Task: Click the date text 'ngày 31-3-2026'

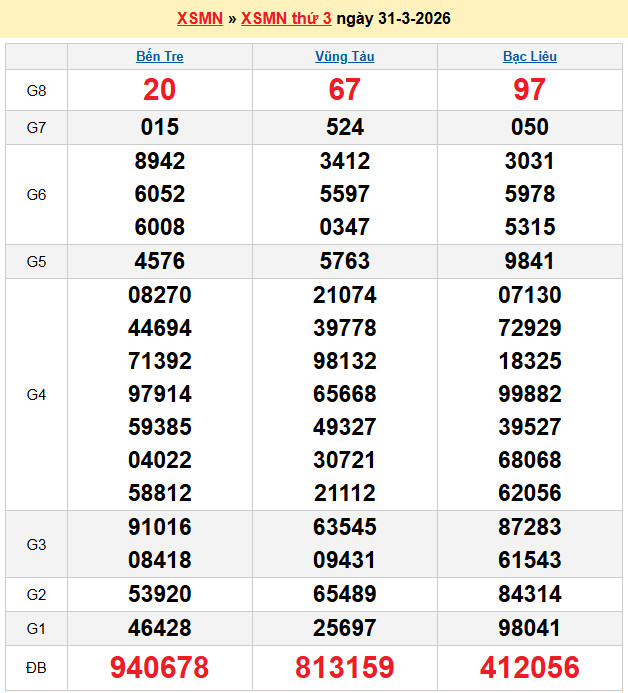Action: pos(393,19)
